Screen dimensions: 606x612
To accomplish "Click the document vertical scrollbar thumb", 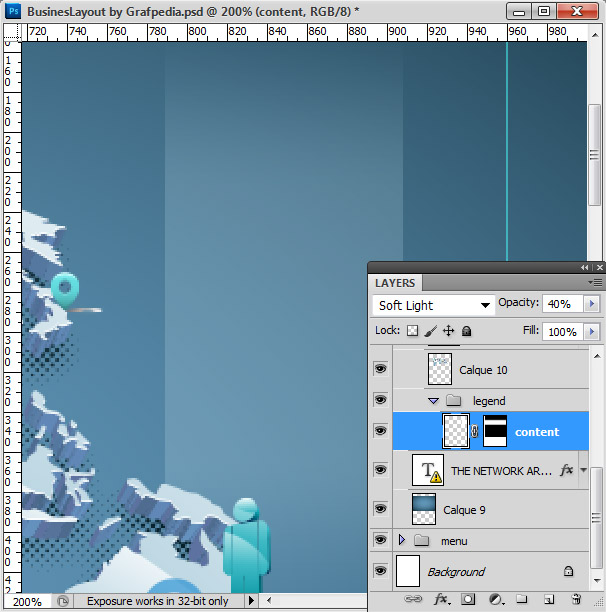I will (594, 155).
